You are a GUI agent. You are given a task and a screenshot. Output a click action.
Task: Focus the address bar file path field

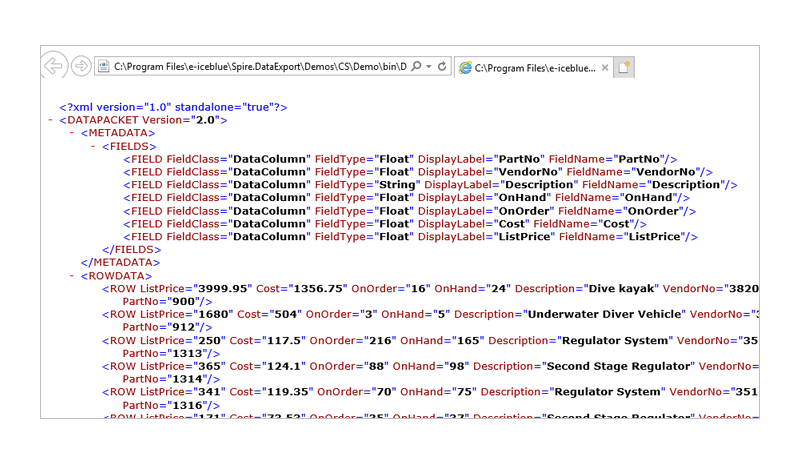[258, 67]
